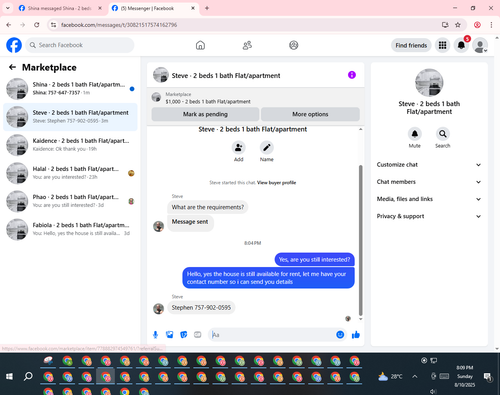Open Windows taskbar search
The image size is (500, 395).
[x=28, y=377]
